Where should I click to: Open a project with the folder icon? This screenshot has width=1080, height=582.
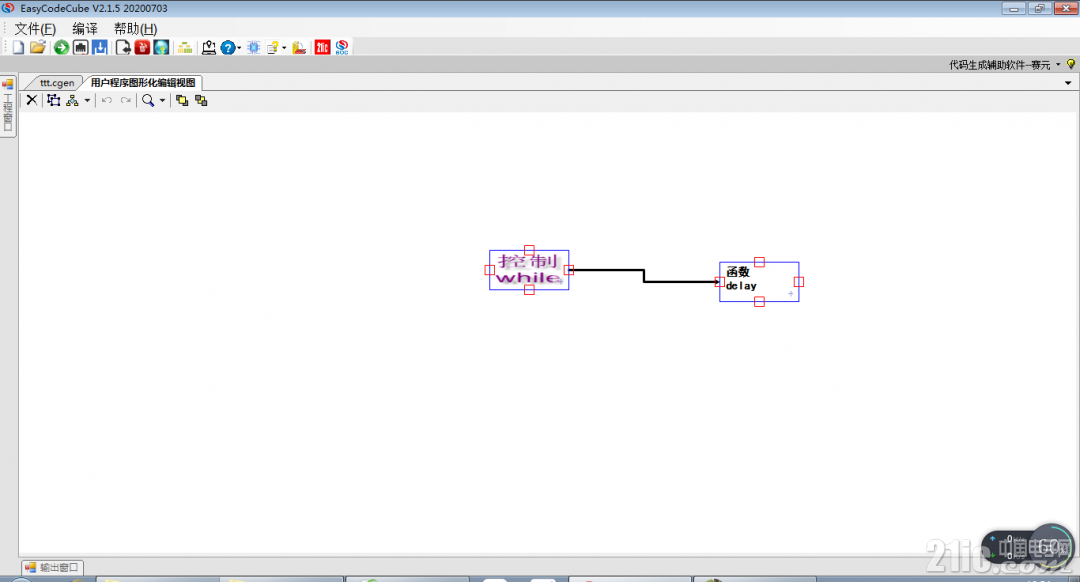tap(38, 47)
